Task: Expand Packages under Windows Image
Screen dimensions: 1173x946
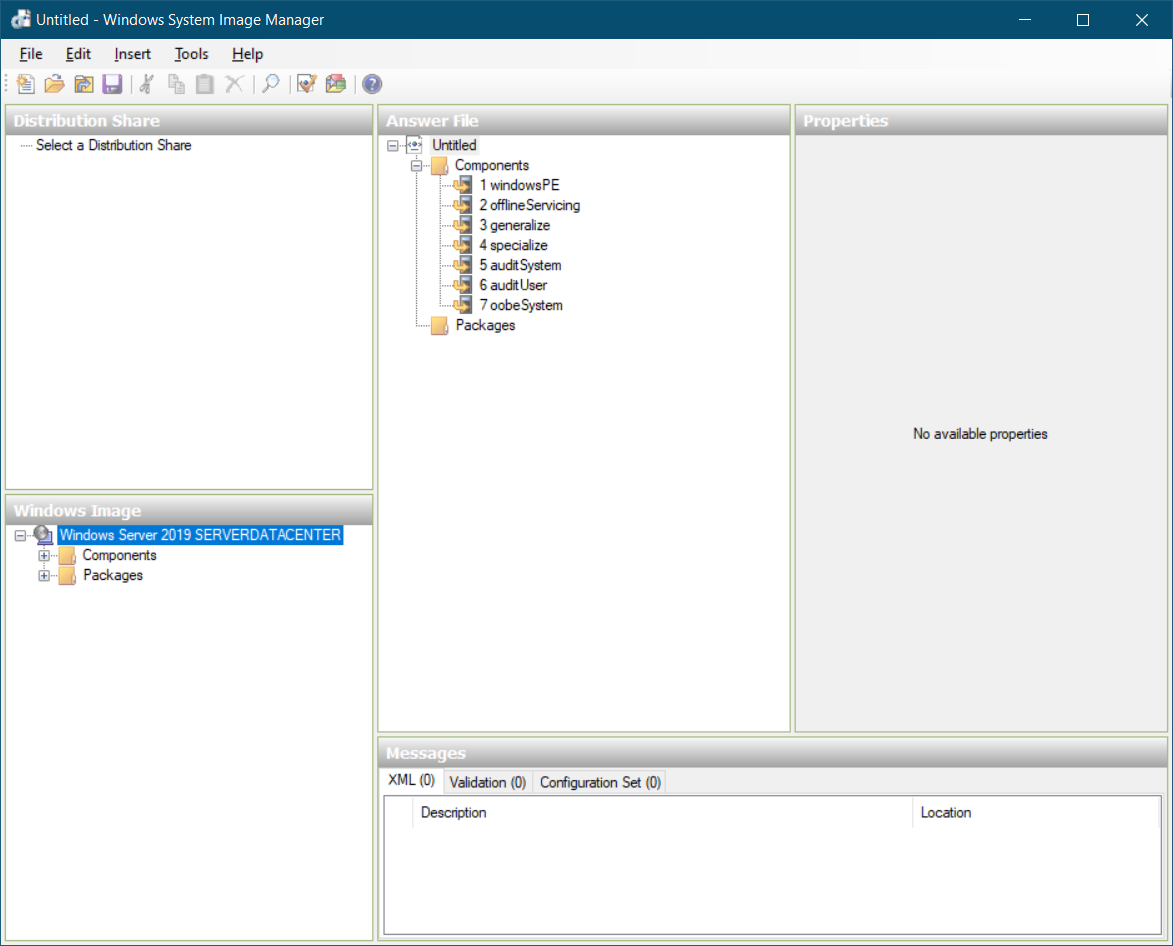Action: (44, 576)
